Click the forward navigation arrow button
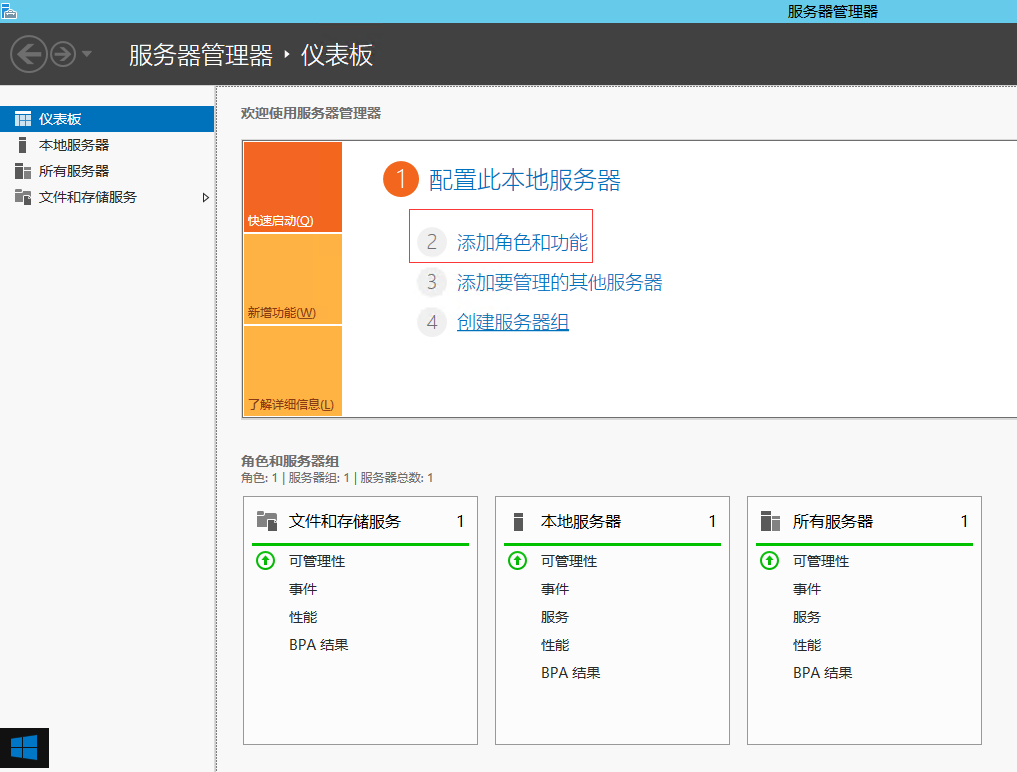This screenshot has width=1017, height=772. click(63, 54)
